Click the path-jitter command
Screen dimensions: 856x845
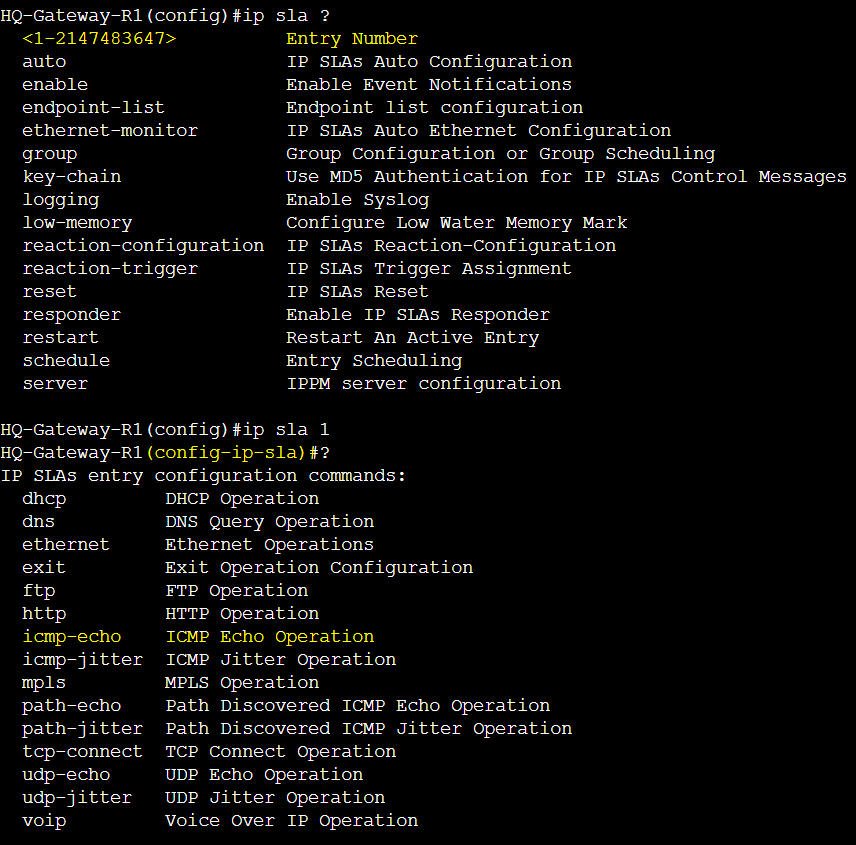[82, 729]
